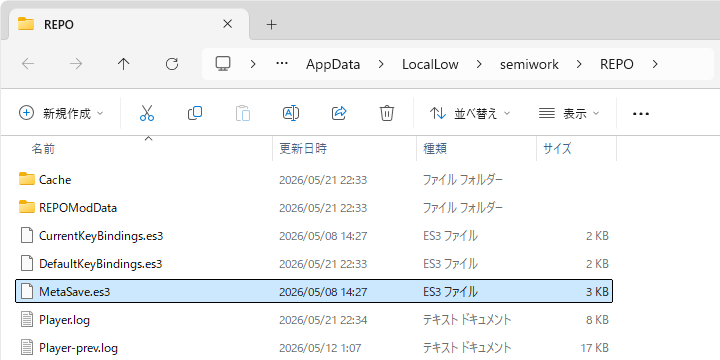Select MetaSave.es3 file name
This screenshot has height=360, width=720.
(74, 292)
